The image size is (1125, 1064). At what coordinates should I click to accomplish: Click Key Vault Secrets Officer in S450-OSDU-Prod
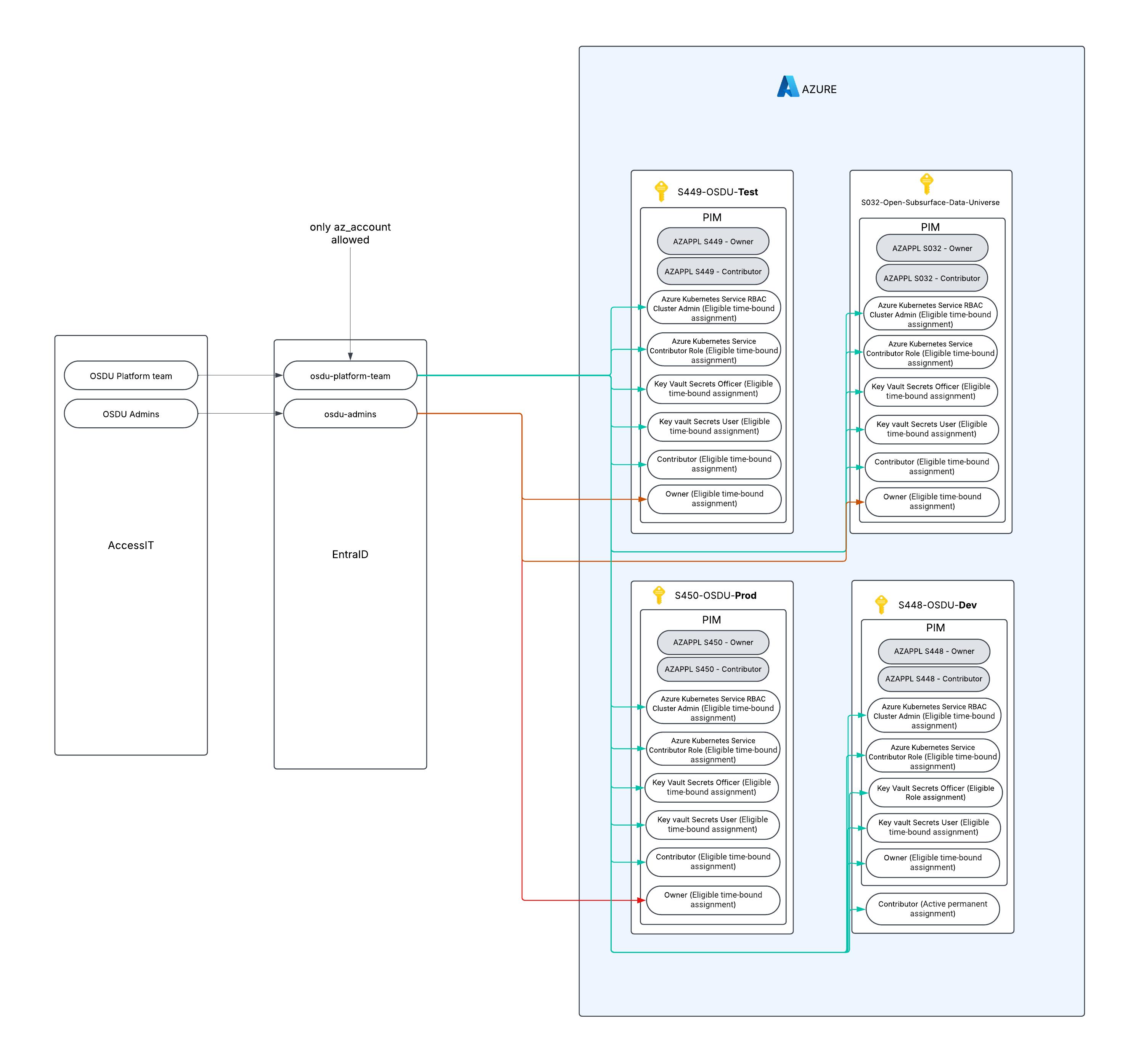712,787
